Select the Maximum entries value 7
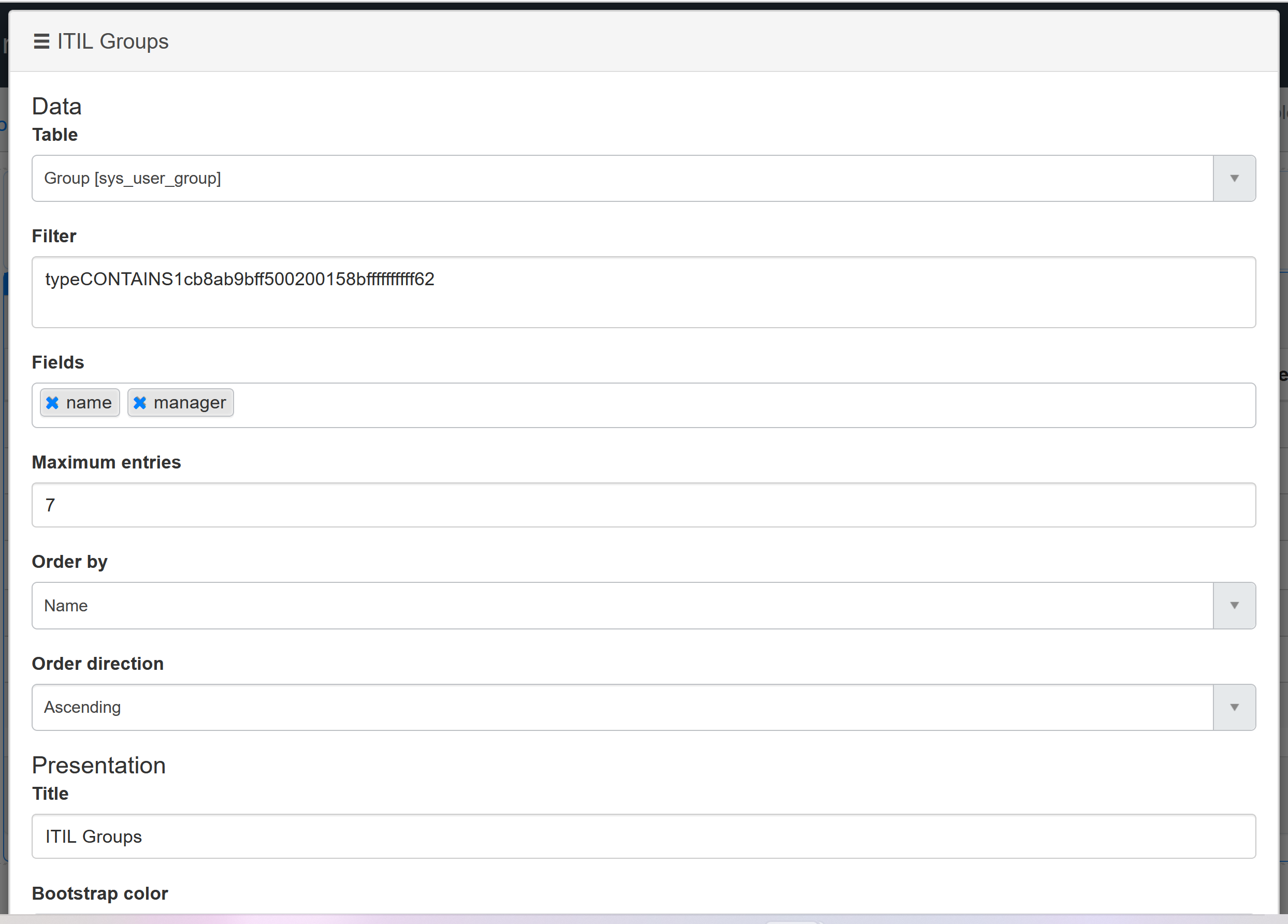Image resolution: width=1288 pixels, height=924 pixels. (625, 505)
